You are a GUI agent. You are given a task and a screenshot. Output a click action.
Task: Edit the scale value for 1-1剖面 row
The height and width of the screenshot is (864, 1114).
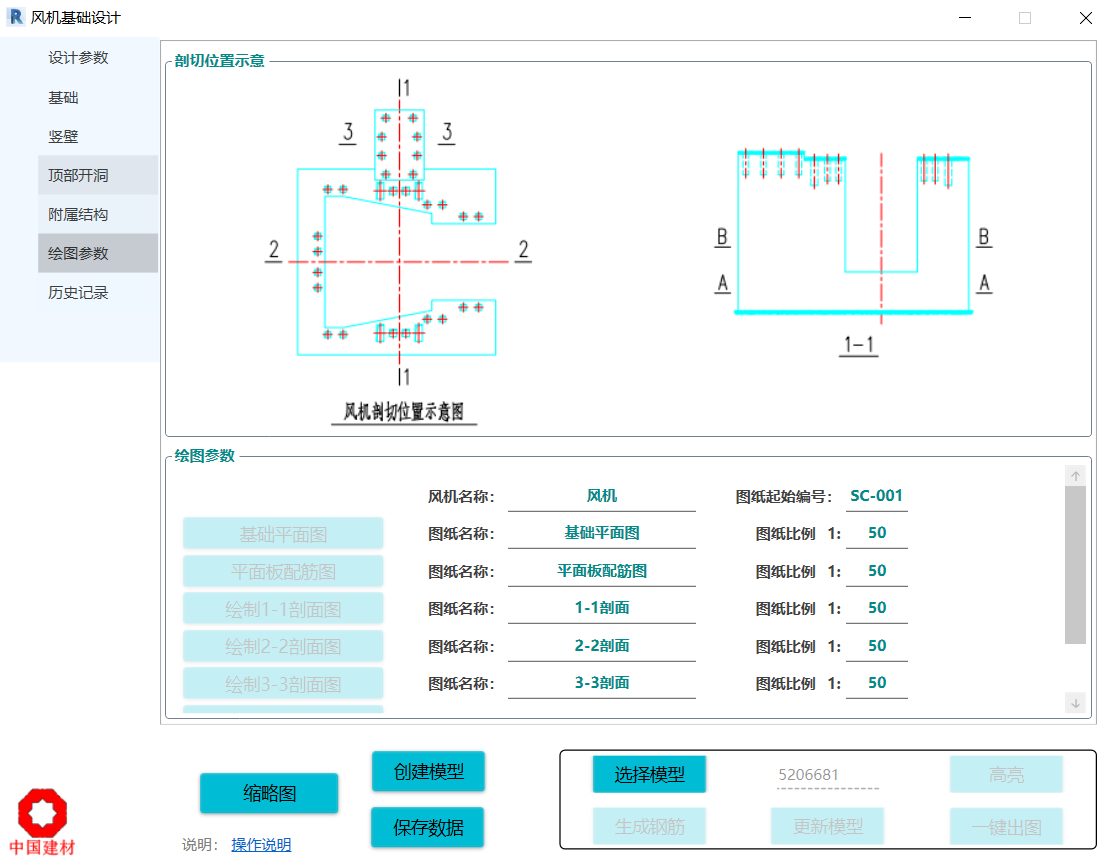[877, 608]
